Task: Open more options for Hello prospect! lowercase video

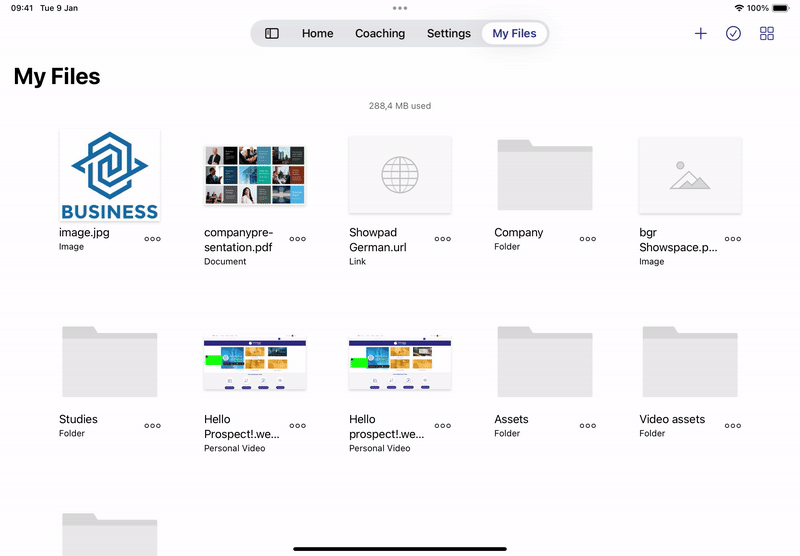Action: click(x=442, y=425)
